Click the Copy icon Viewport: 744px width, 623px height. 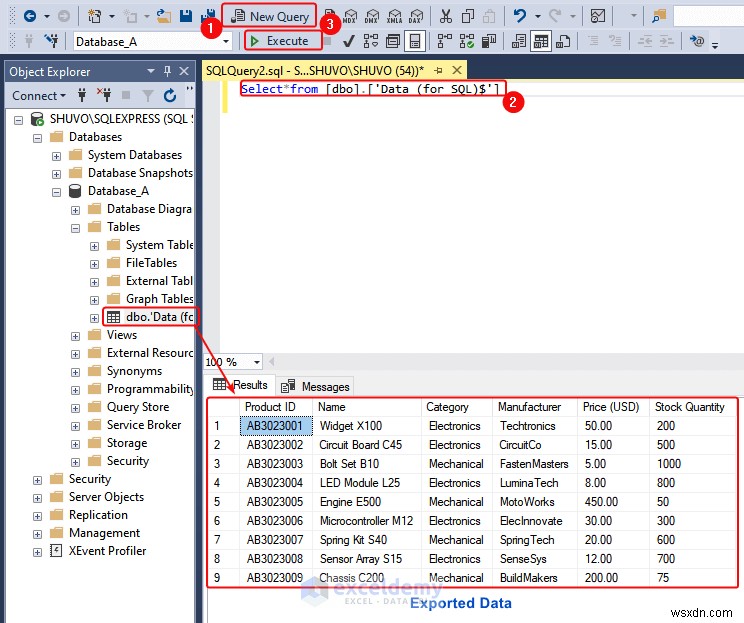[x=468, y=17]
